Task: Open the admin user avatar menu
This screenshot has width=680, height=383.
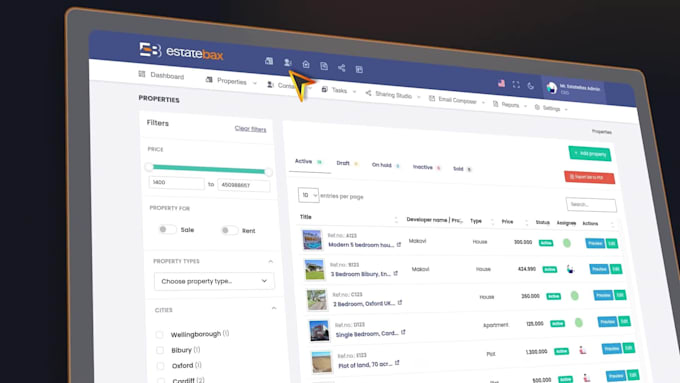Action: click(x=551, y=88)
